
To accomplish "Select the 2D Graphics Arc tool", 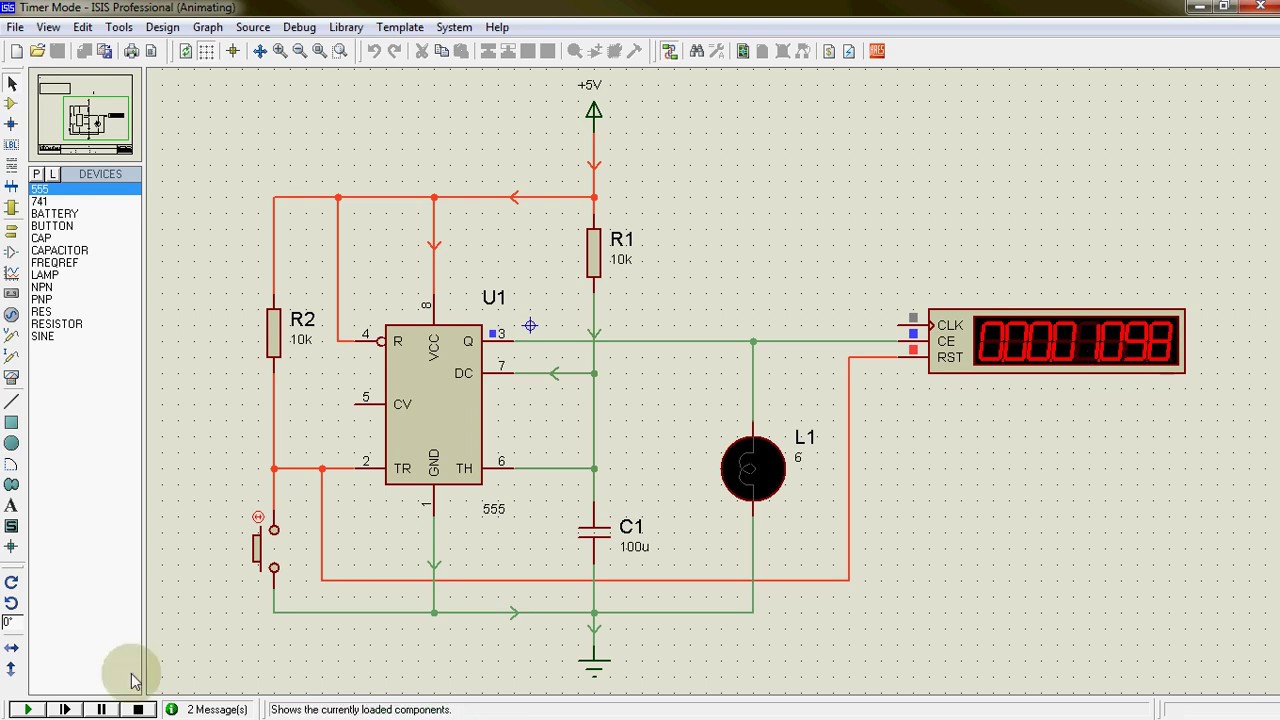I will pyautogui.click(x=12, y=464).
